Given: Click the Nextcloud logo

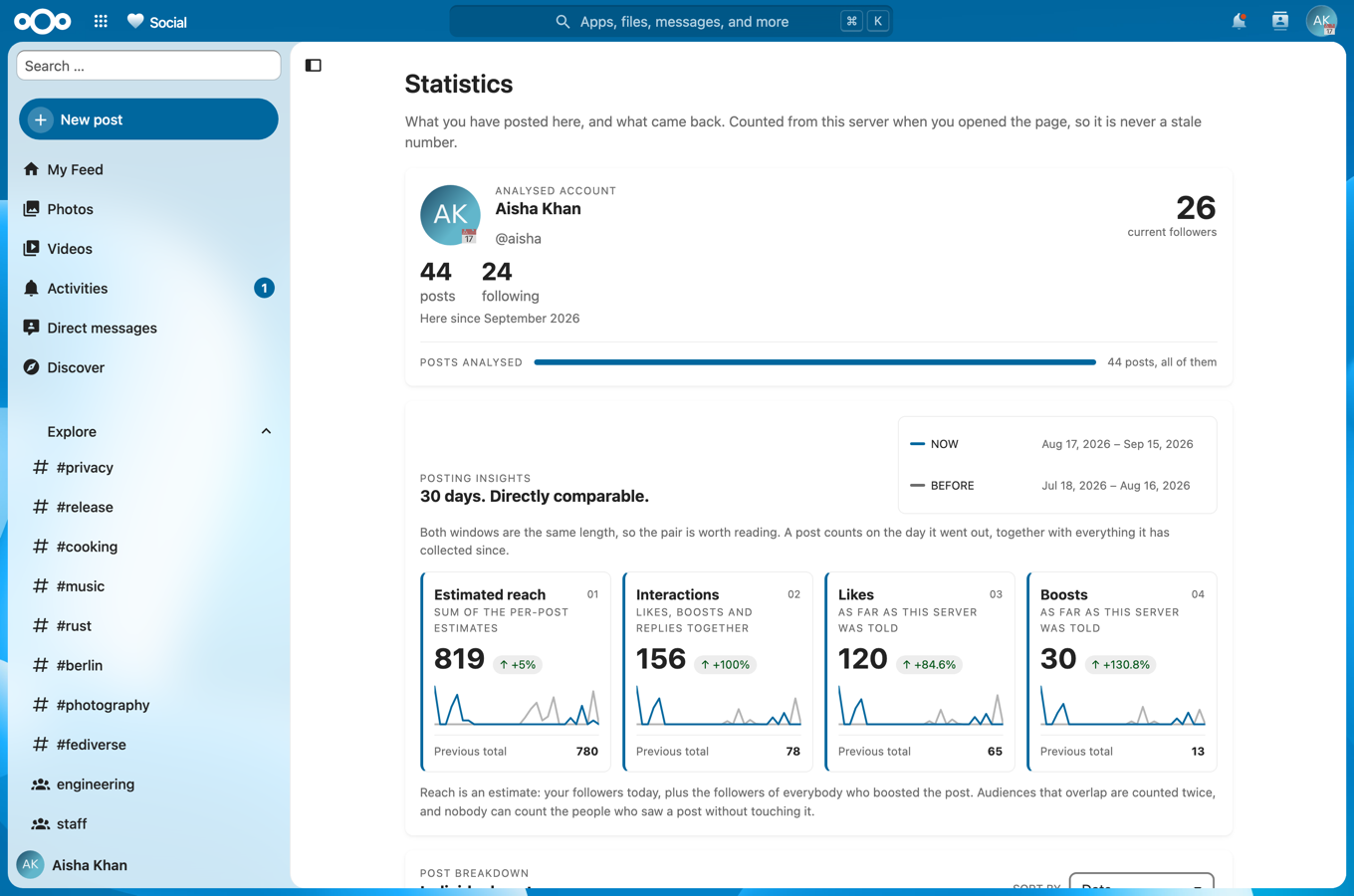Looking at the screenshot, I should (x=42, y=21).
